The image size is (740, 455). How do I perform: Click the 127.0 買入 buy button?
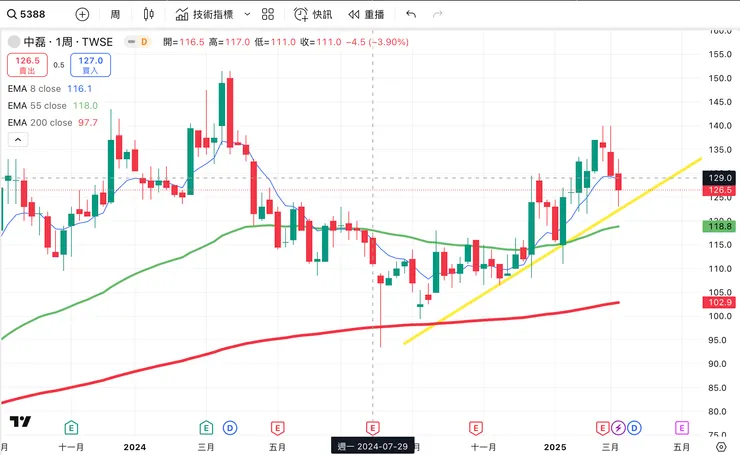click(x=90, y=65)
